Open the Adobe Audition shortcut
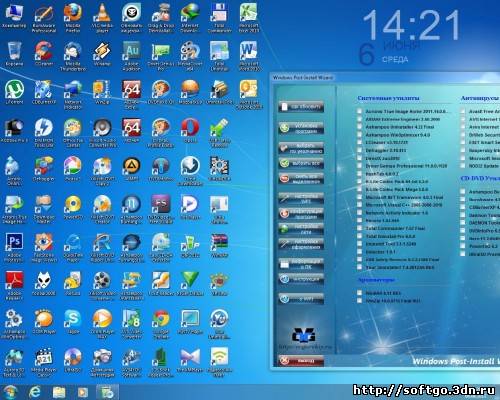 pyautogui.click(x=131, y=56)
